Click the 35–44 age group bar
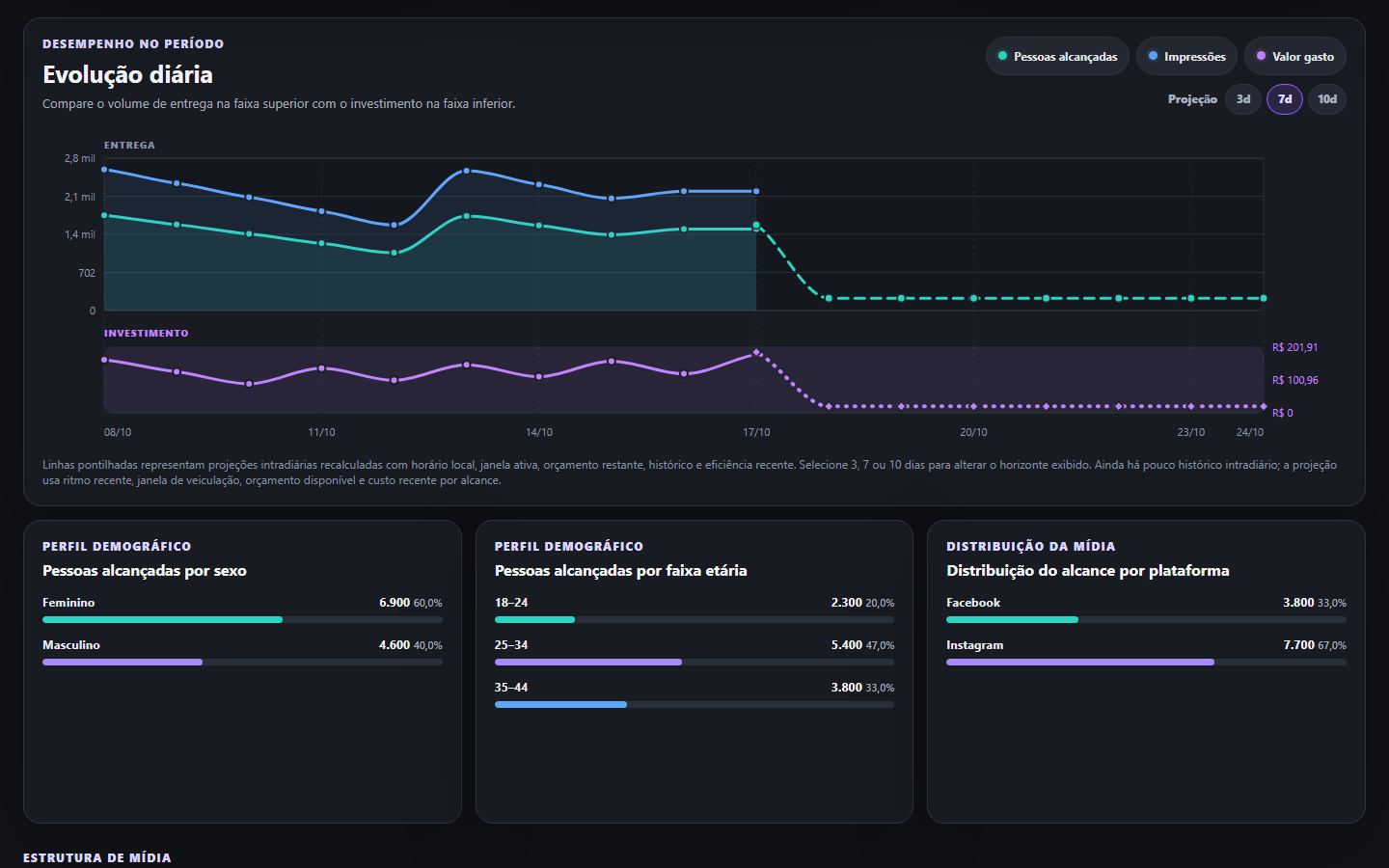This screenshot has width=1389, height=868. (x=694, y=704)
